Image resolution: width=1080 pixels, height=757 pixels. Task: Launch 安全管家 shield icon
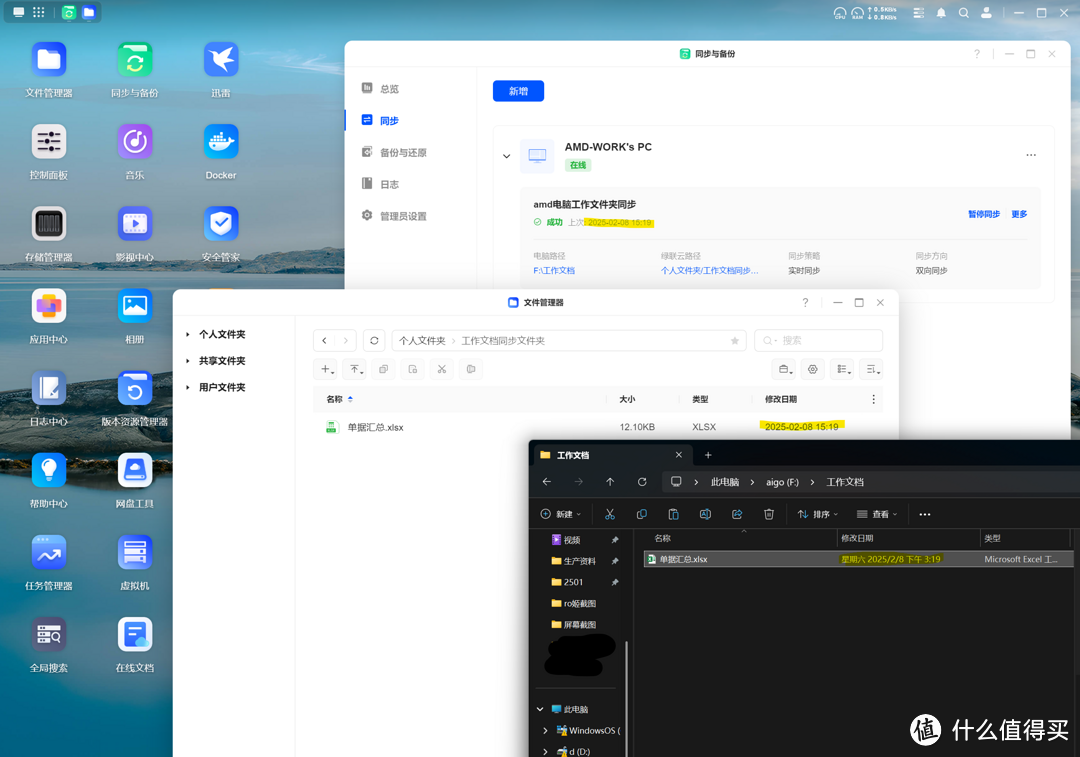[221, 225]
